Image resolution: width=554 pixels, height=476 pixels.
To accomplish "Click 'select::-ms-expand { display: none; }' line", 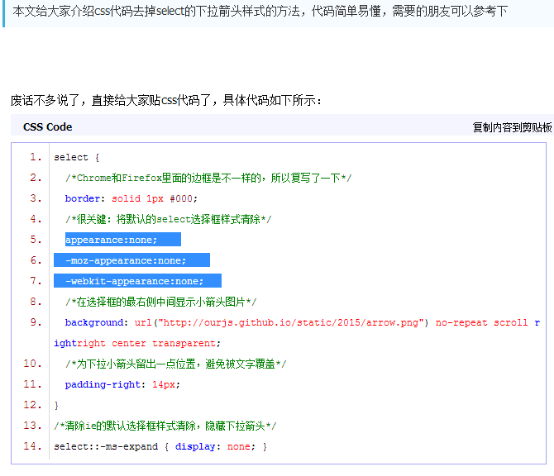I will point(160,447).
